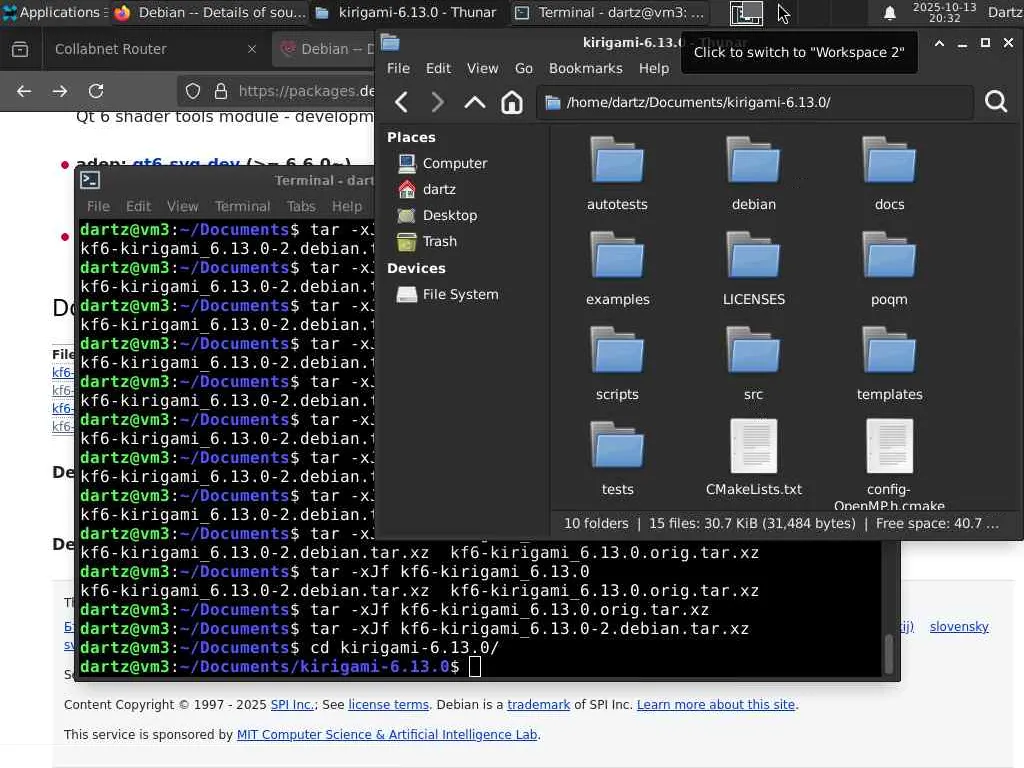The image size is (1024, 768).
Task: Open Learn more about this site link
Action: point(716,705)
